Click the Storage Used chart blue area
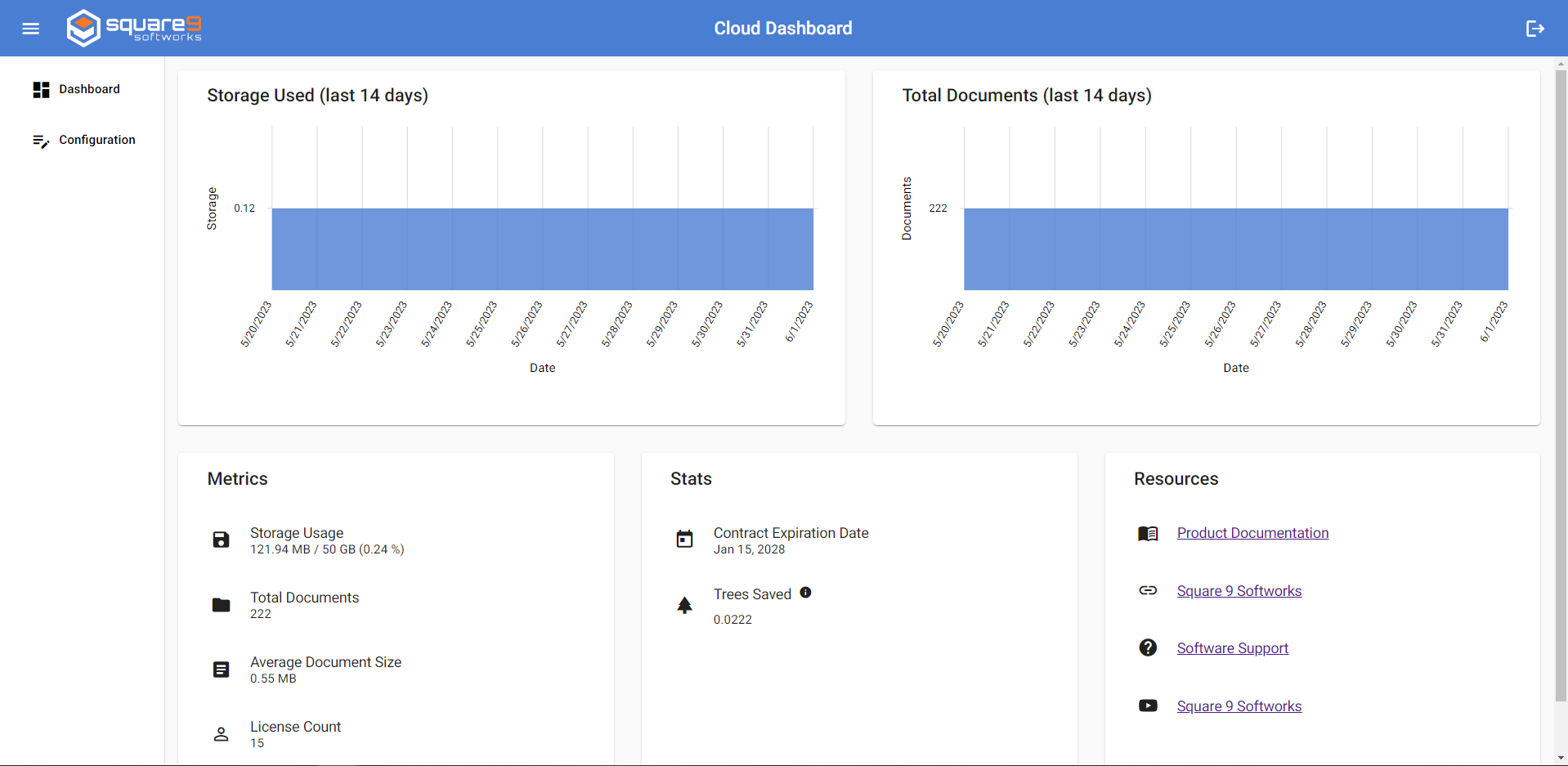Viewport: 1568px width, 766px height. pyautogui.click(x=542, y=249)
